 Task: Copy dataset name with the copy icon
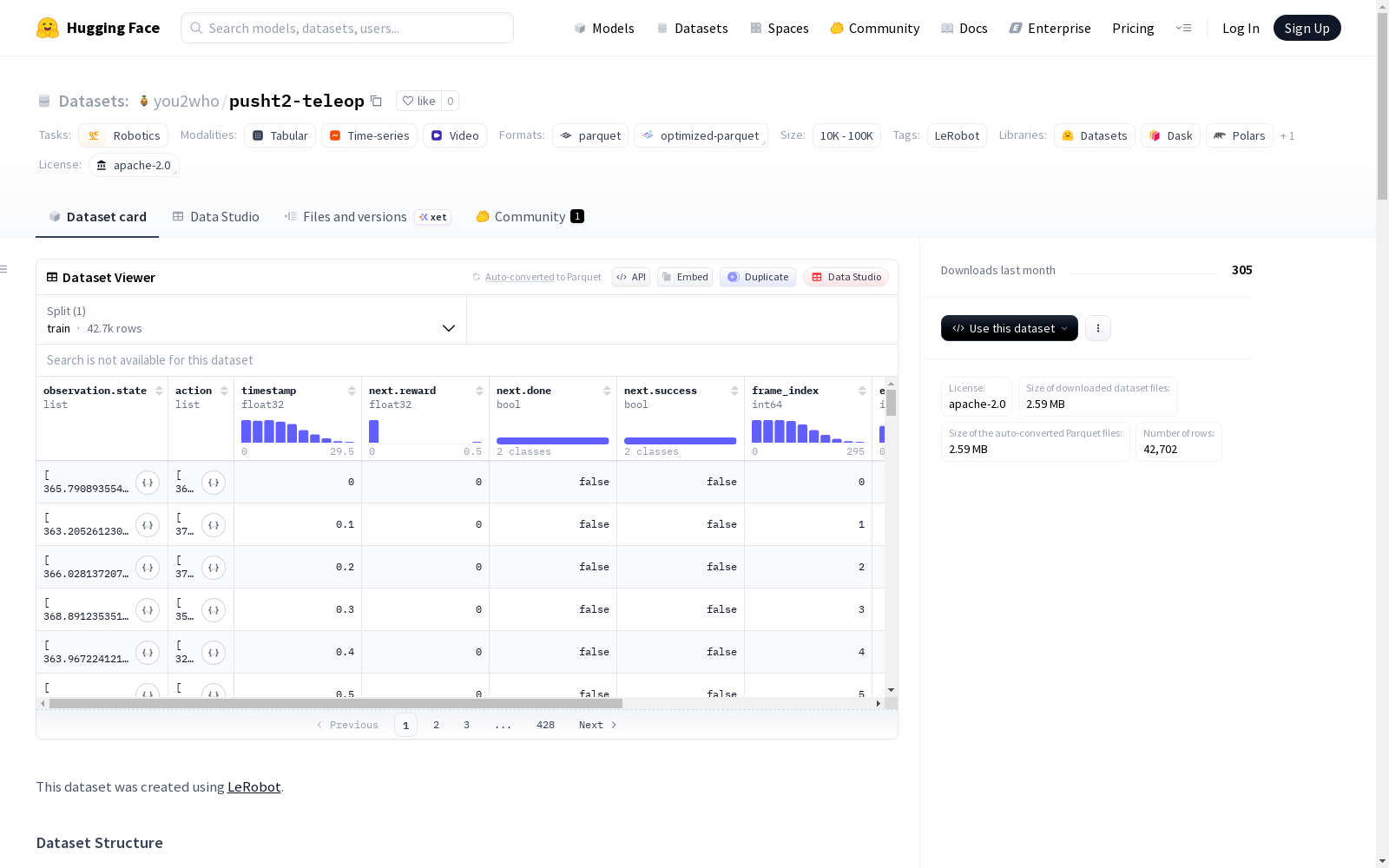point(376,101)
